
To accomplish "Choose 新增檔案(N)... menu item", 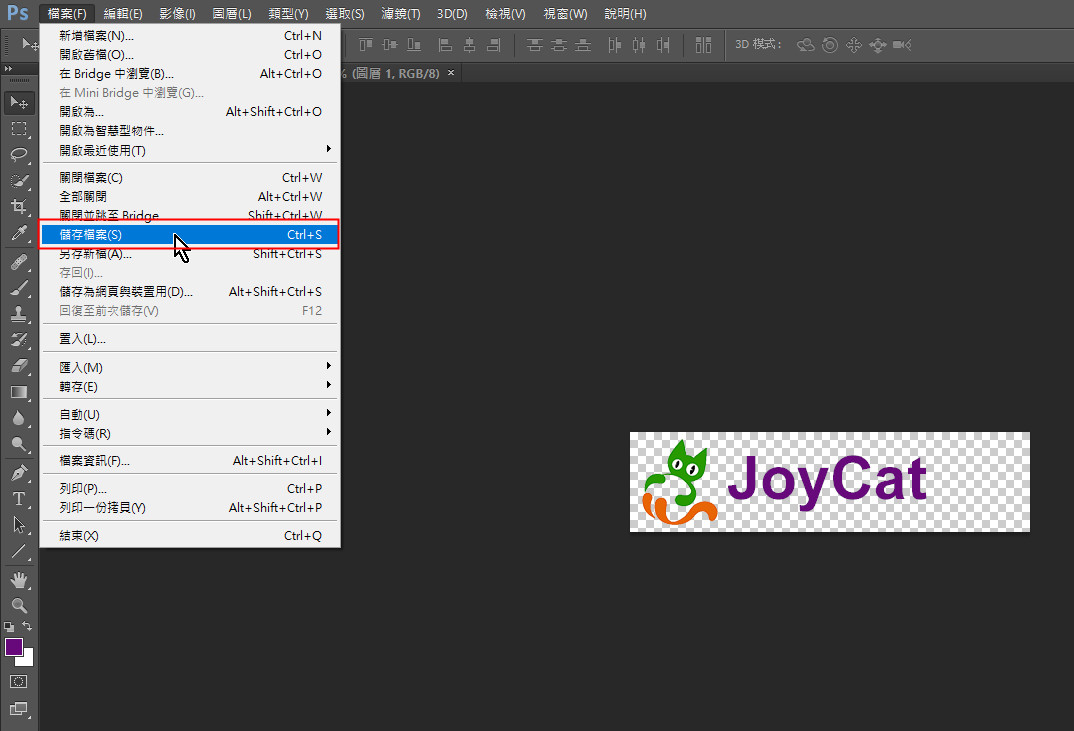I will tap(190, 36).
